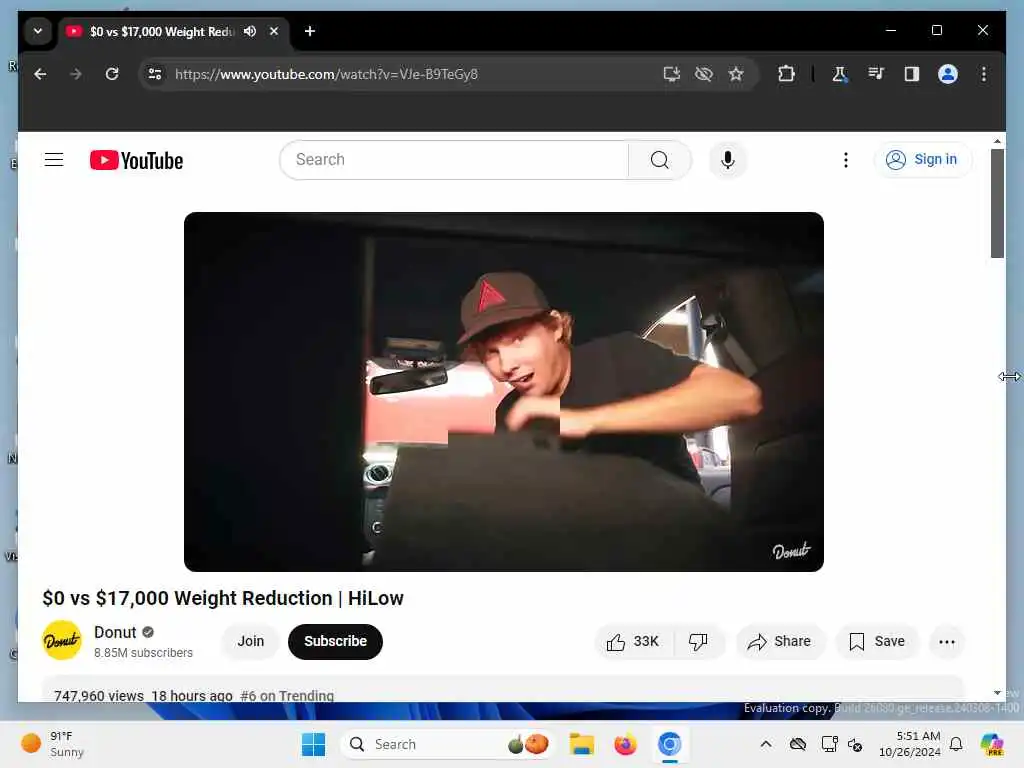Open the tracking protection eye icon

(x=704, y=74)
